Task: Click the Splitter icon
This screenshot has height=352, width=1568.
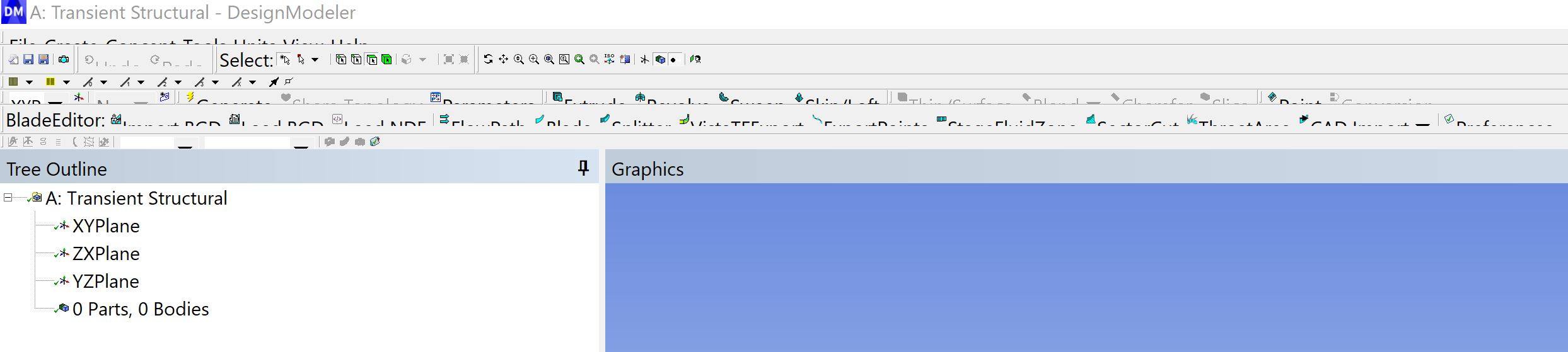Action: click(605, 119)
